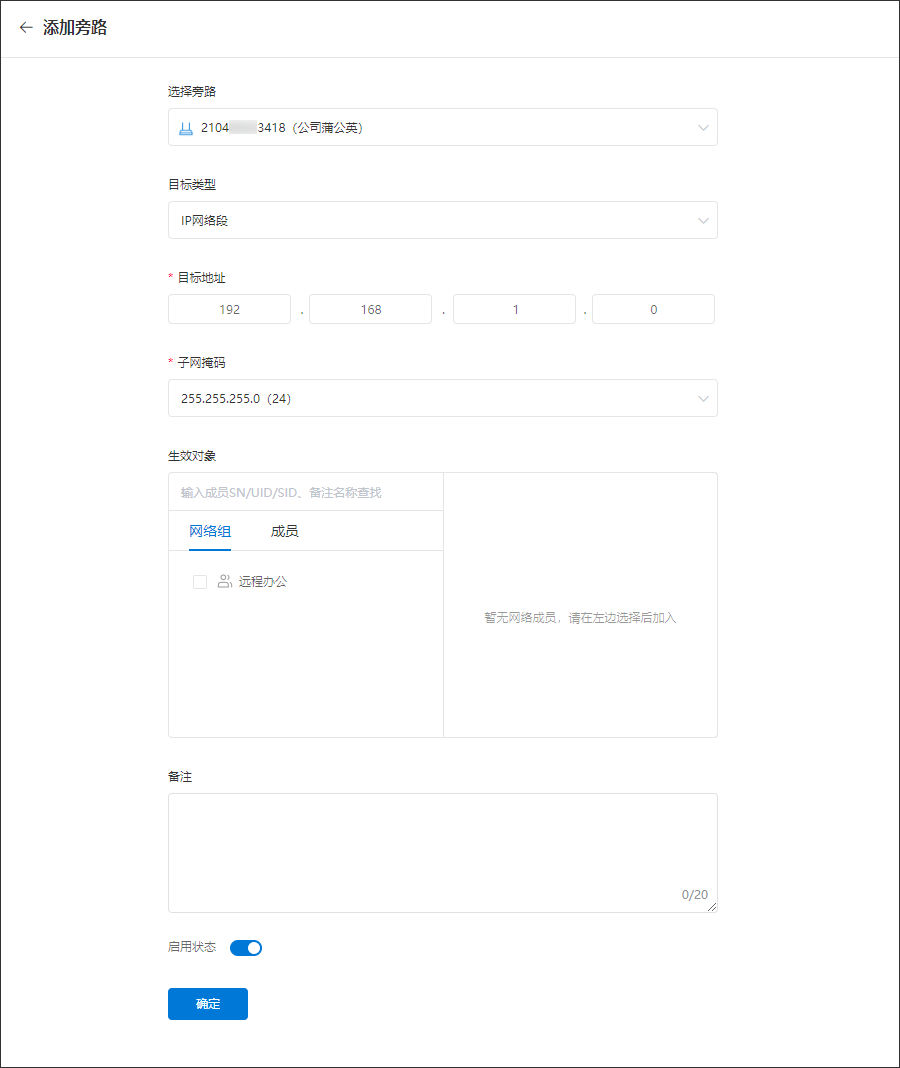Click the 目标地址 label
The image size is (900, 1068).
point(202,278)
